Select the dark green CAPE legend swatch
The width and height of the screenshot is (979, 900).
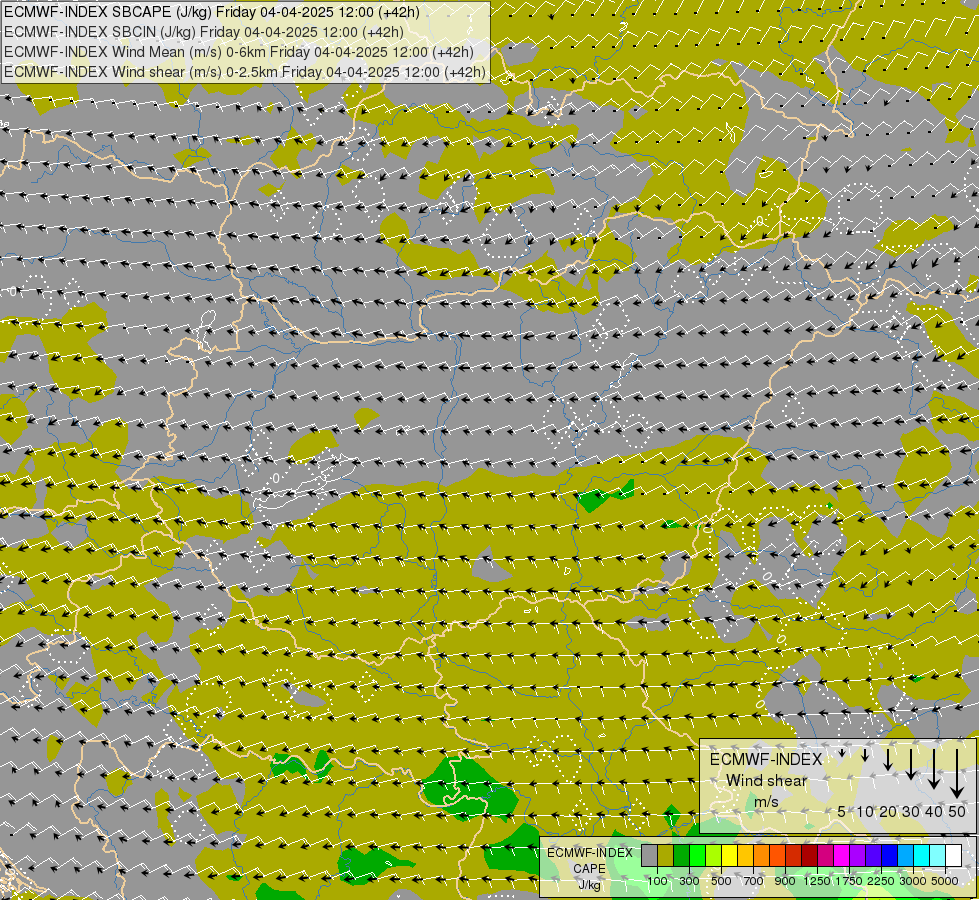(x=681, y=855)
